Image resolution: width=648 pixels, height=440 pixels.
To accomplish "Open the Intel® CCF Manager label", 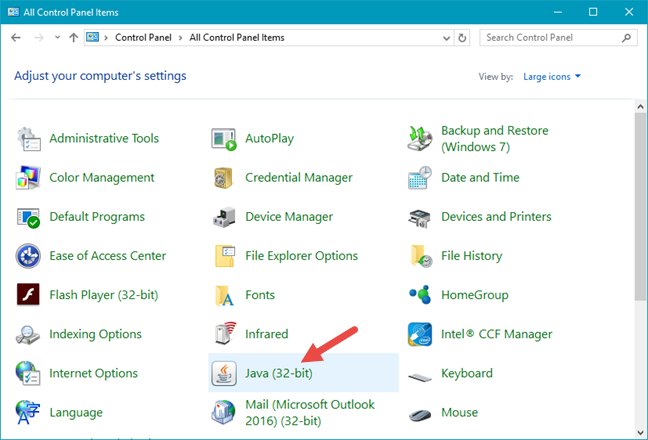I will 496,334.
